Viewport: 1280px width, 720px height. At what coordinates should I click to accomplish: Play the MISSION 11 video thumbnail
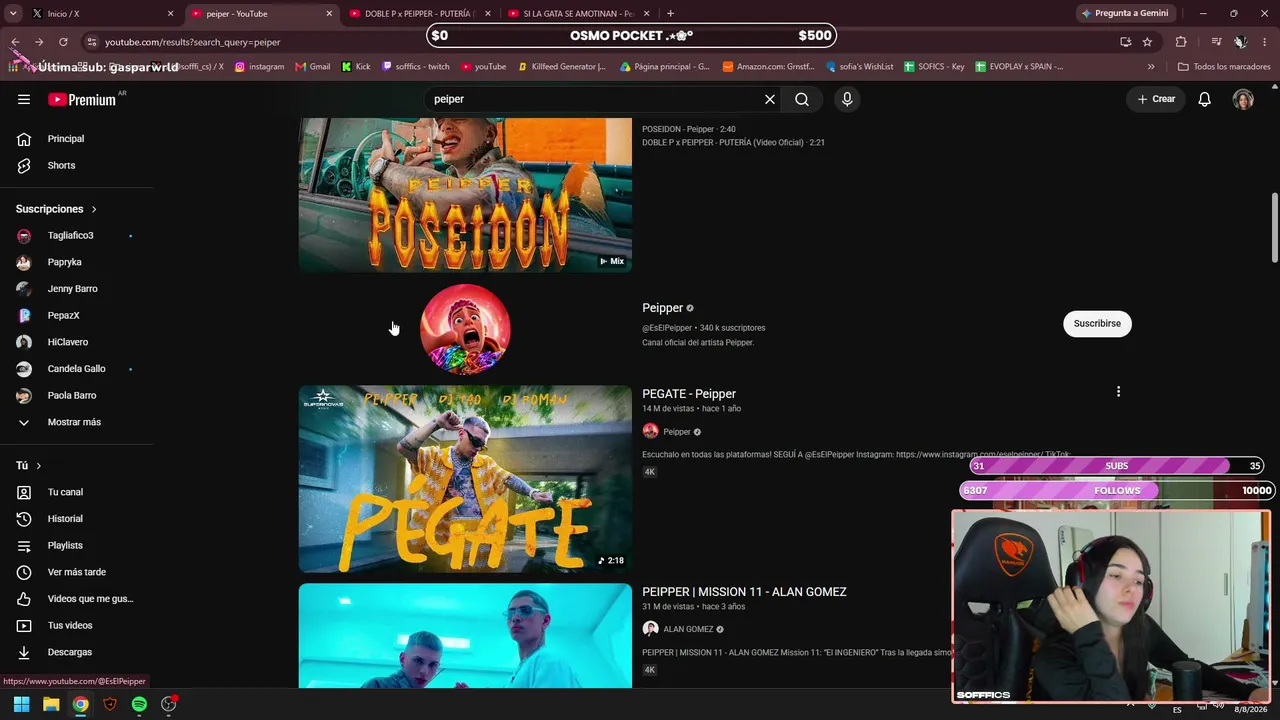(465, 636)
